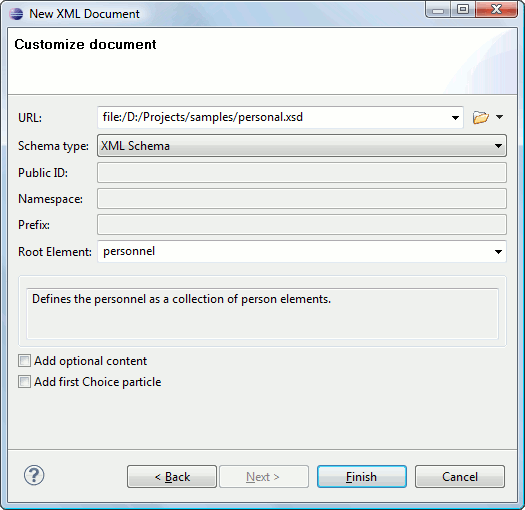
Task: Cancel the new document wizard
Action: [460, 477]
